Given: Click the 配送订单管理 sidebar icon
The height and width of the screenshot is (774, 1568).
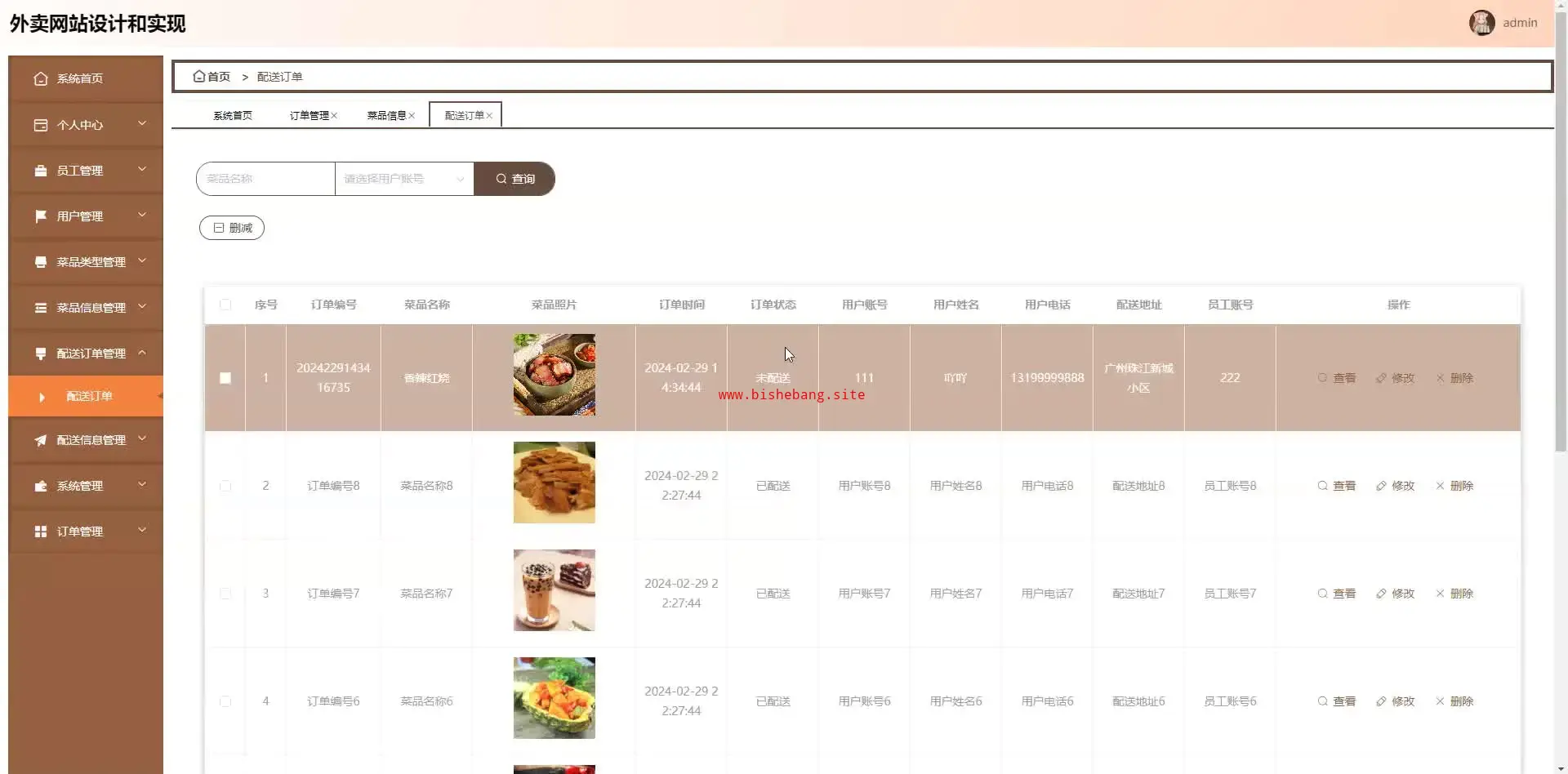Looking at the screenshot, I should click(x=41, y=354).
